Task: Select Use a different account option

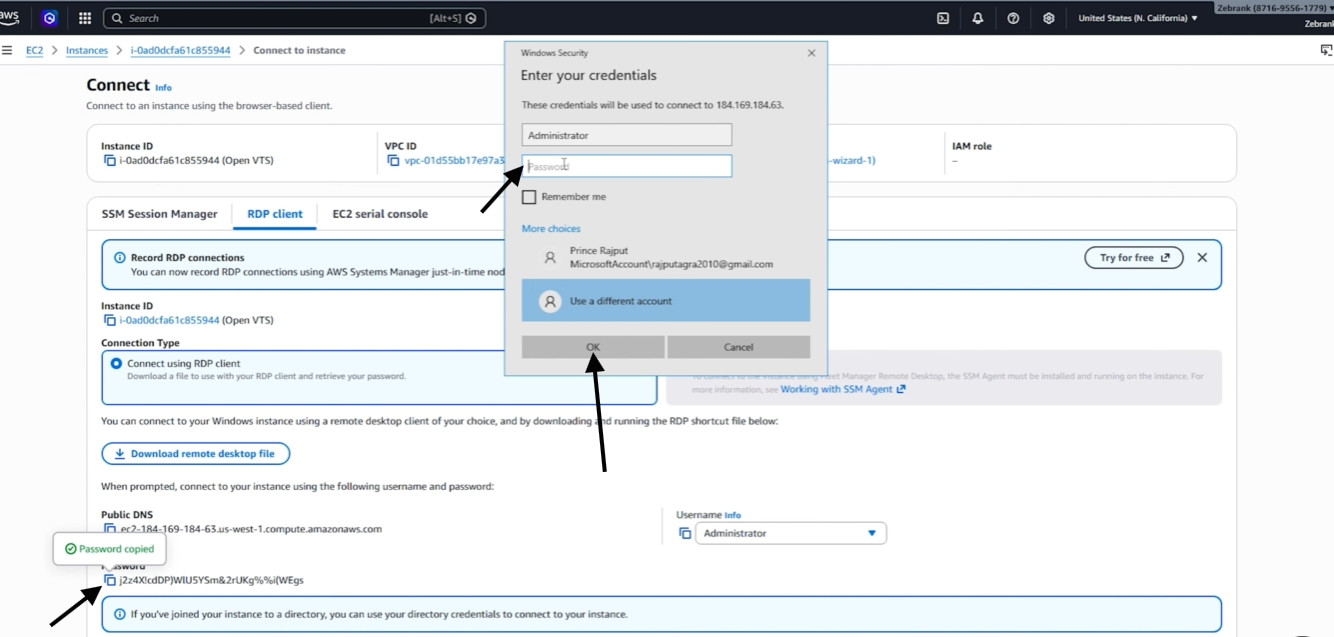Action: pyautogui.click(x=666, y=301)
